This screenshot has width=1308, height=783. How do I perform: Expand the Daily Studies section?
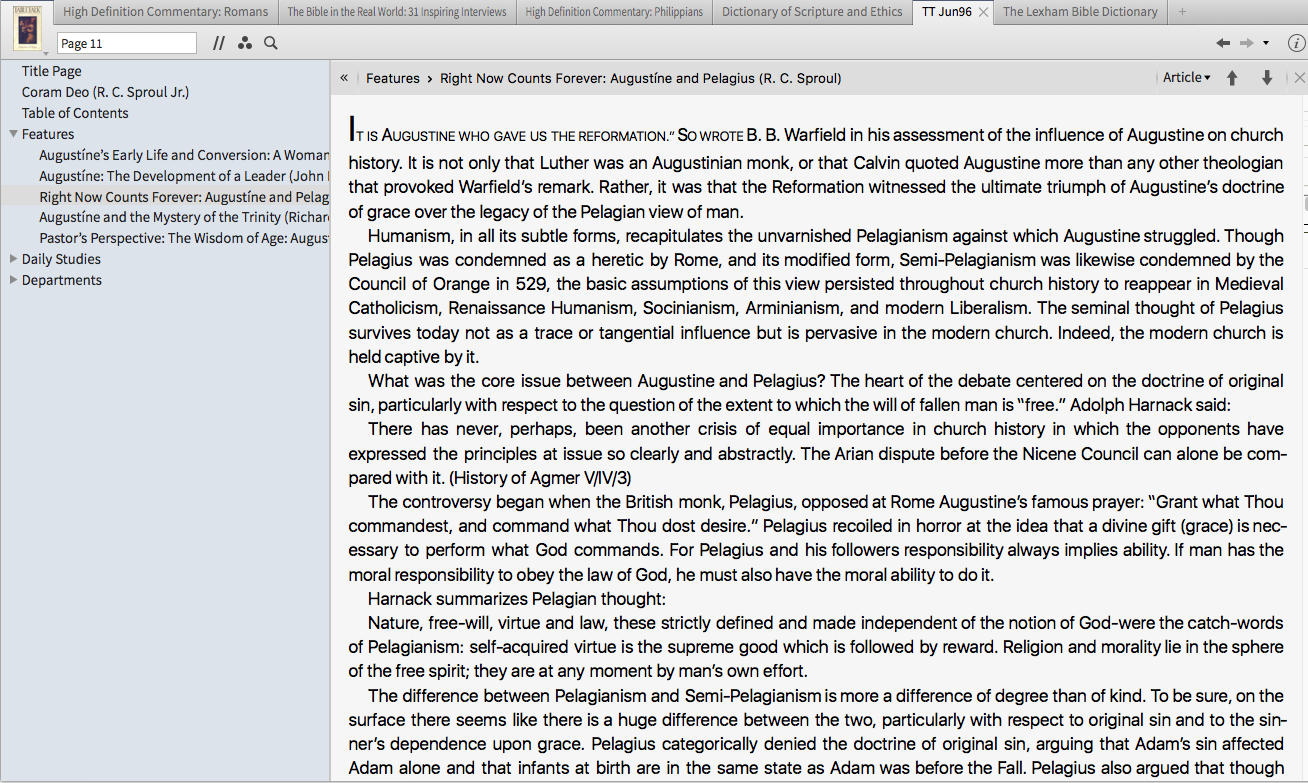click(13, 259)
